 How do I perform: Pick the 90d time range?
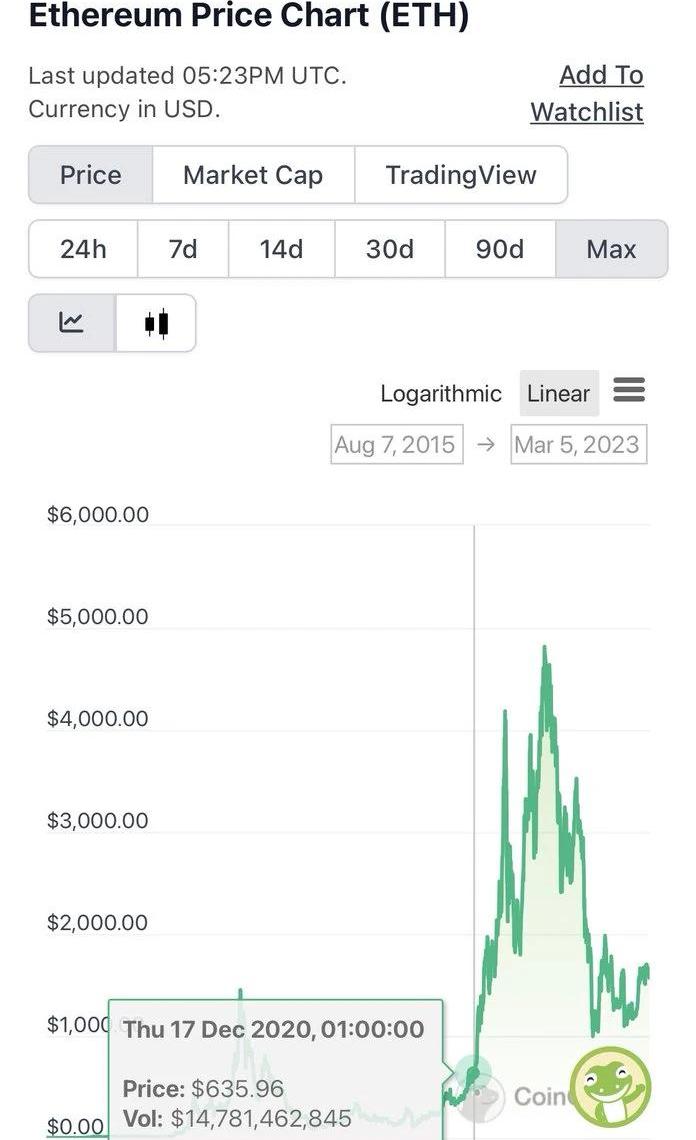tap(500, 249)
